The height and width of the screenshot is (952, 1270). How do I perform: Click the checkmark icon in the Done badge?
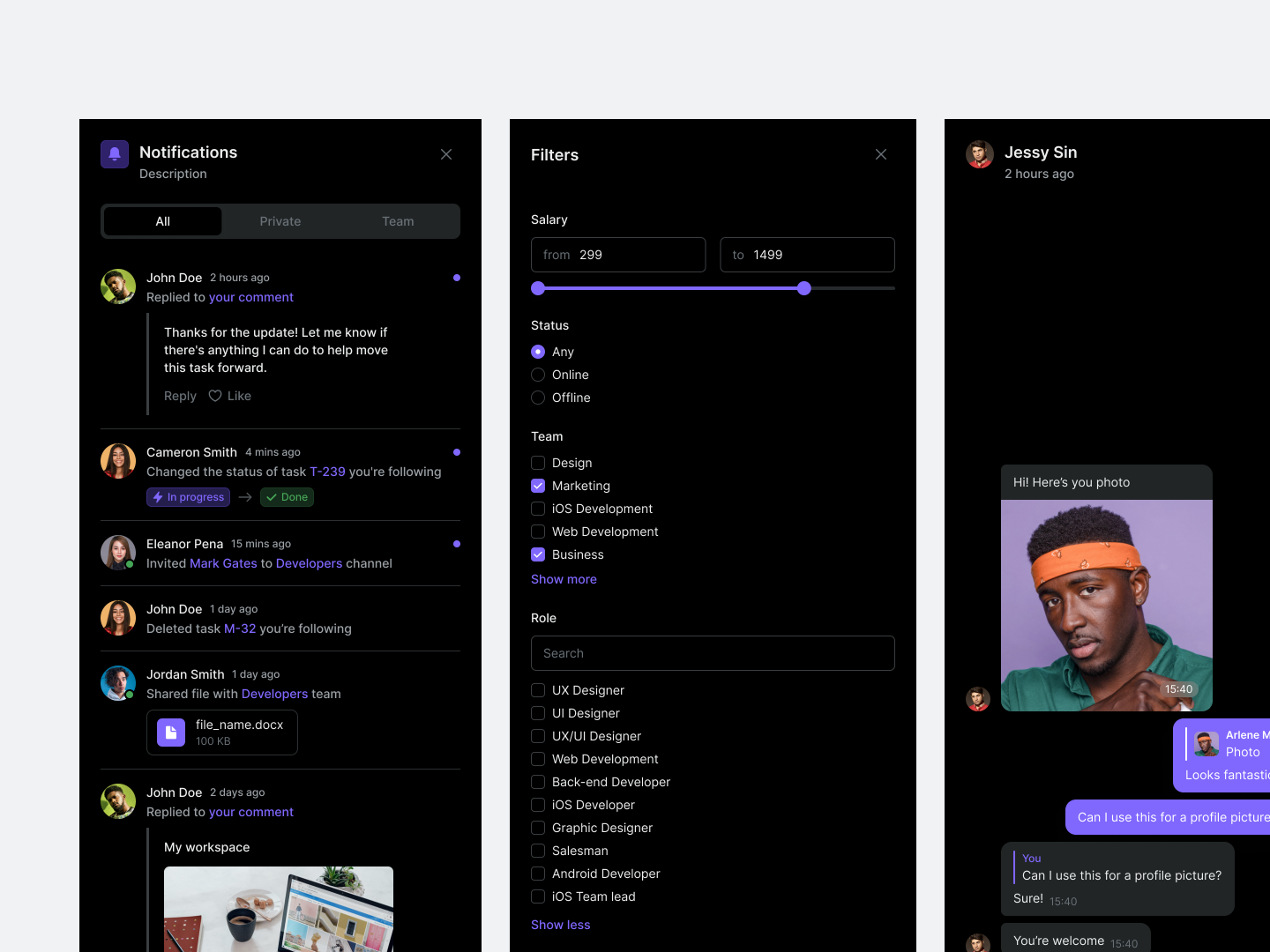[x=272, y=496]
